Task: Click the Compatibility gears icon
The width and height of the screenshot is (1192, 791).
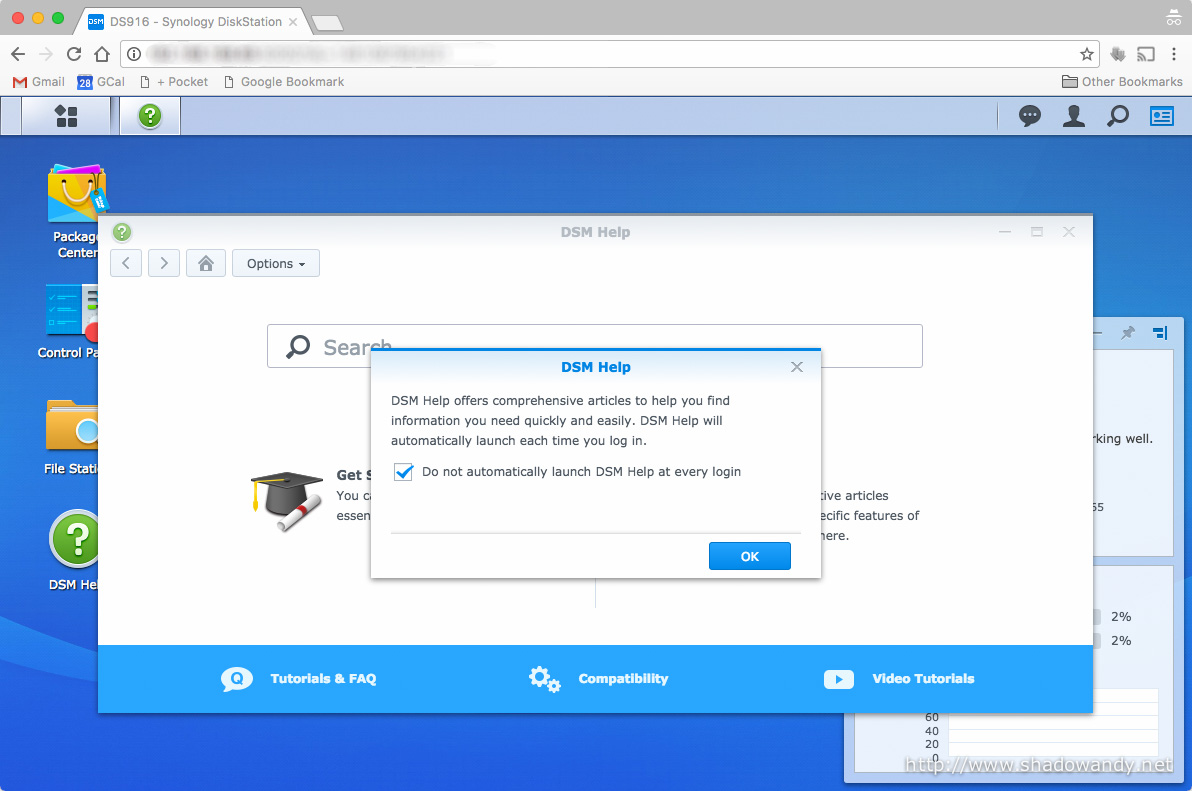Action: click(544, 679)
